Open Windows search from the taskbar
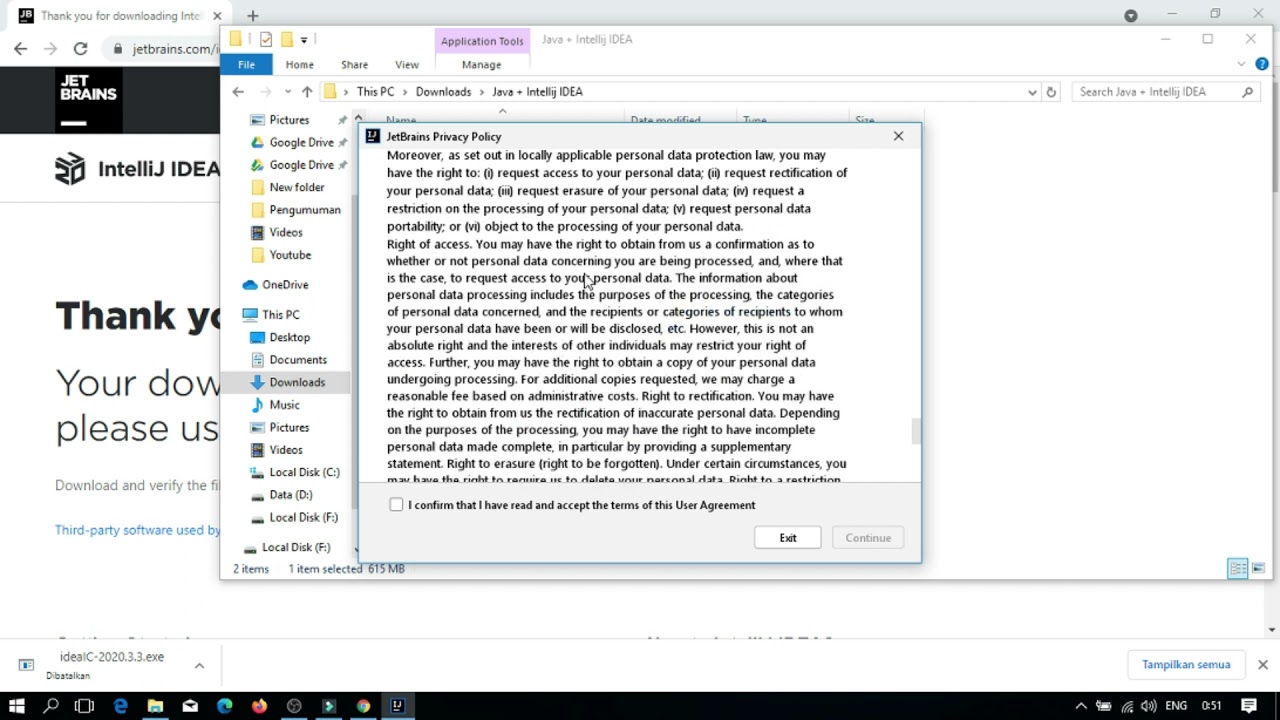 click(x=51, y=706)
